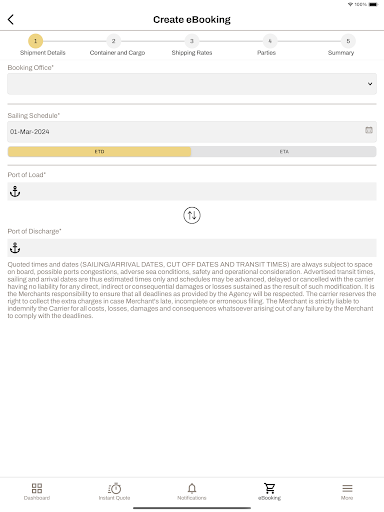The image size is (384, 512).
Task: Click the Booking Office dropdown chevron
Action: coord(370,84)
